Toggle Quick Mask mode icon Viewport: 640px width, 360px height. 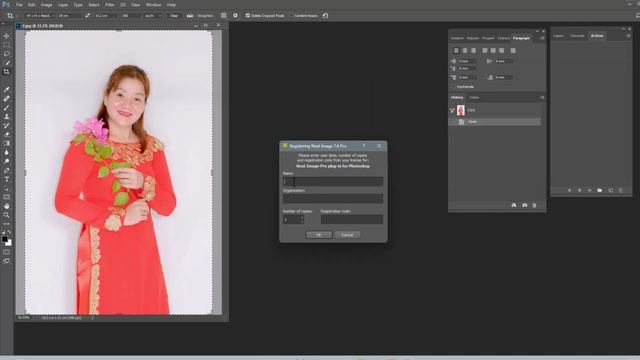coord(7,252)
